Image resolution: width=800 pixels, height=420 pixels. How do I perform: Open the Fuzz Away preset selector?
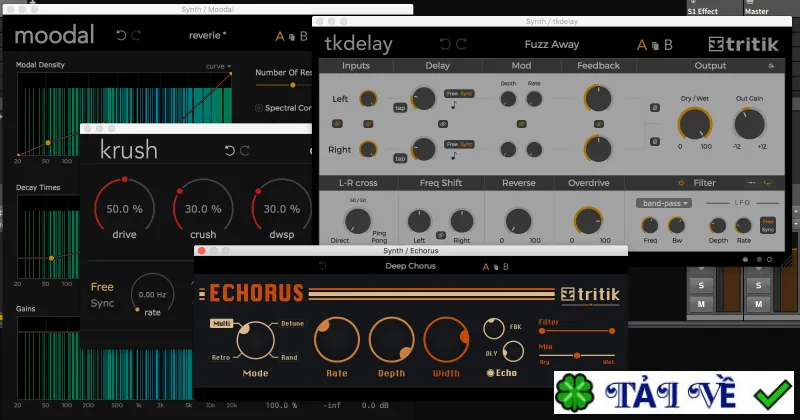552,44
